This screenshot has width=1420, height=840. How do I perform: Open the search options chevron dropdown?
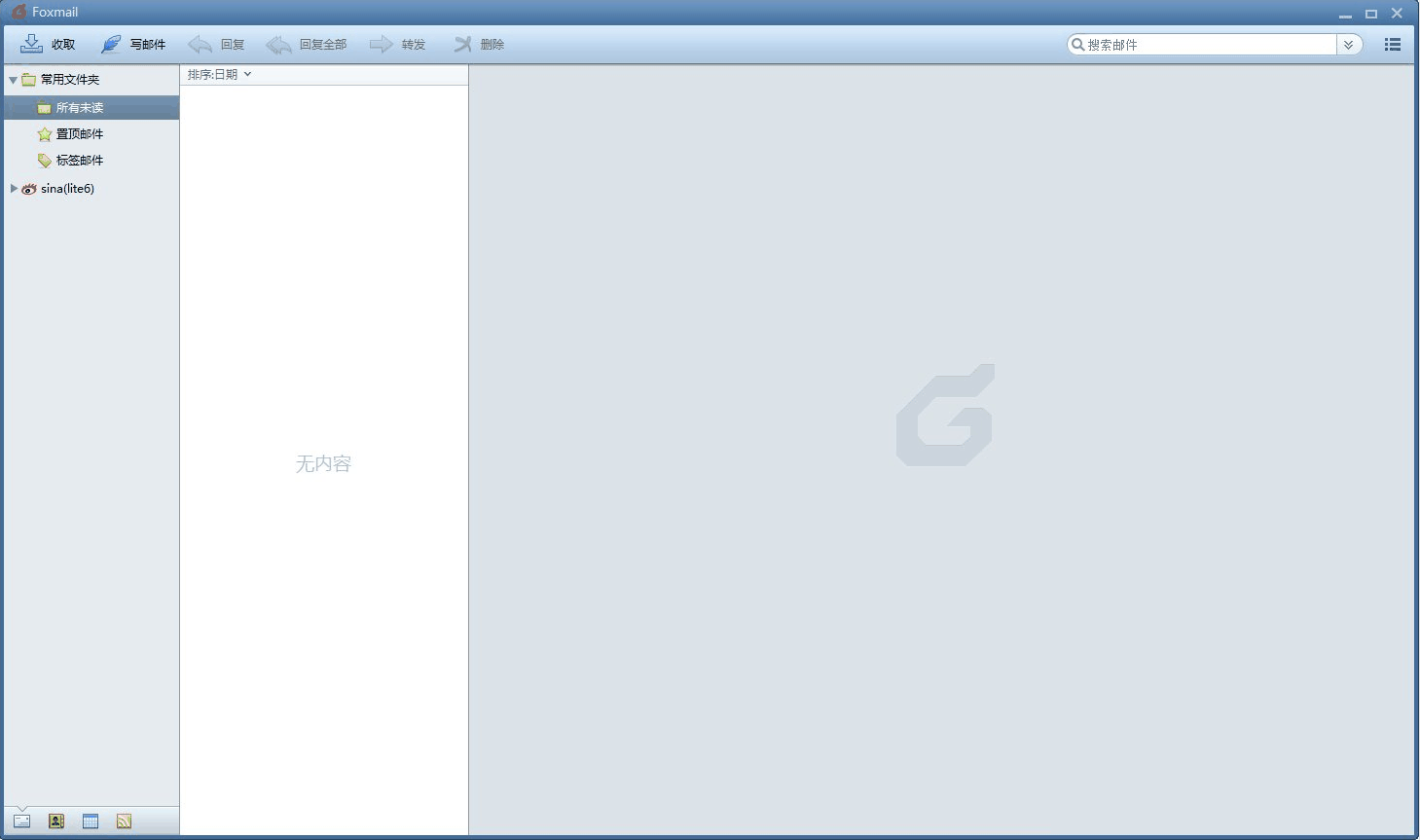[x=1349, y=44]
